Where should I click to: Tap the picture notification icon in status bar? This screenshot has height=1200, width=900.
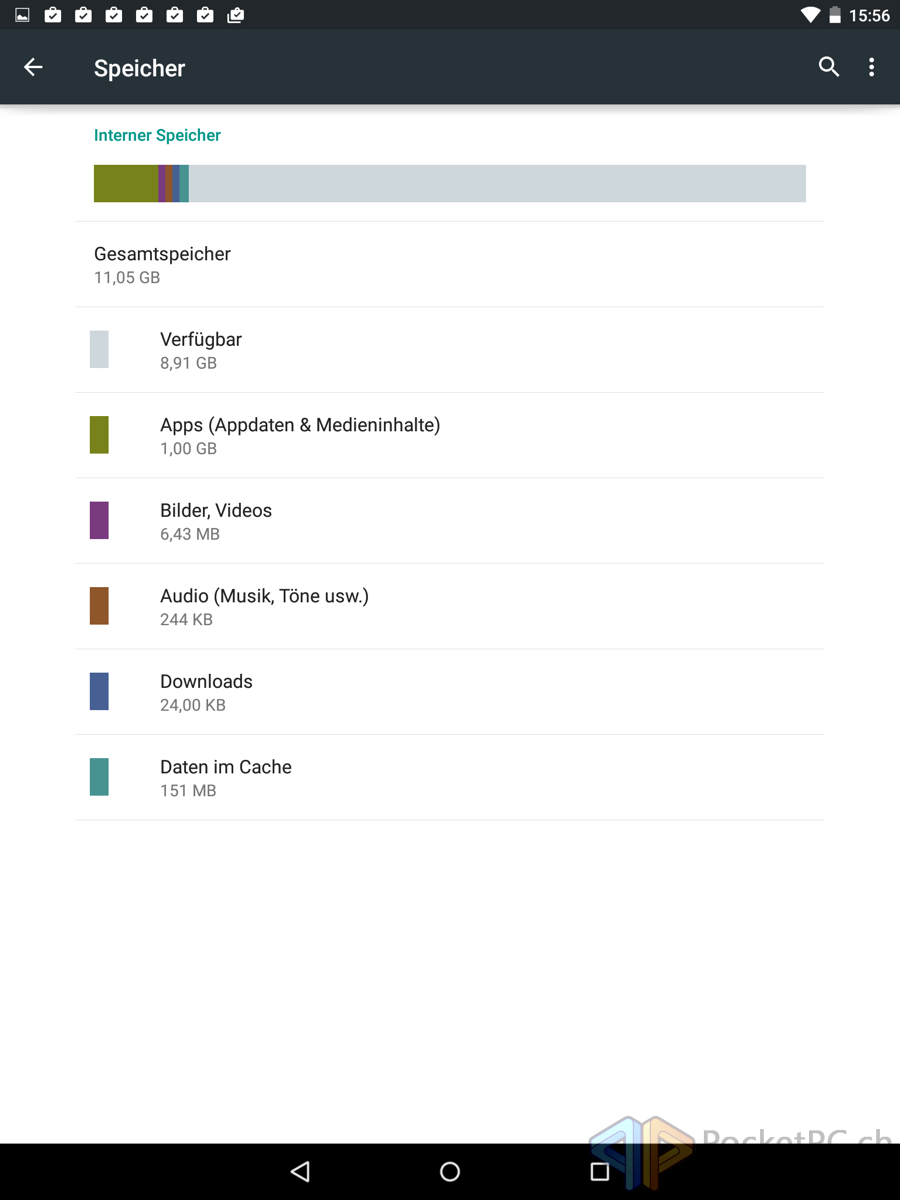[22, 15]
